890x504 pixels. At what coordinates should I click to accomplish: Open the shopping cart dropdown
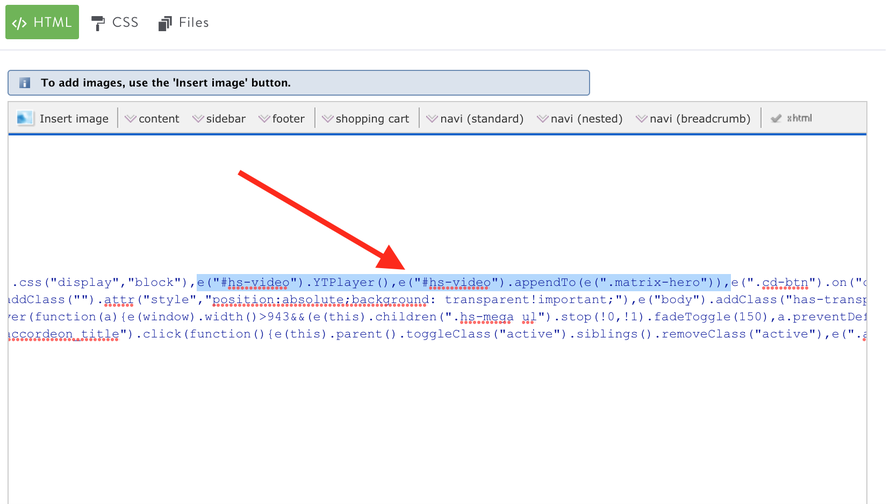pyautogui.click(x=366, y=119)
